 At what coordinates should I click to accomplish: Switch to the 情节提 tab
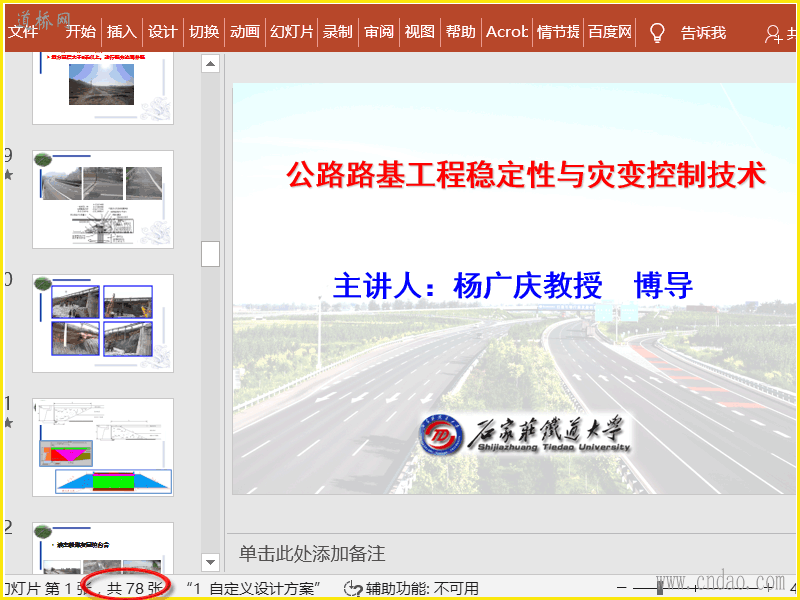point(558,32)
